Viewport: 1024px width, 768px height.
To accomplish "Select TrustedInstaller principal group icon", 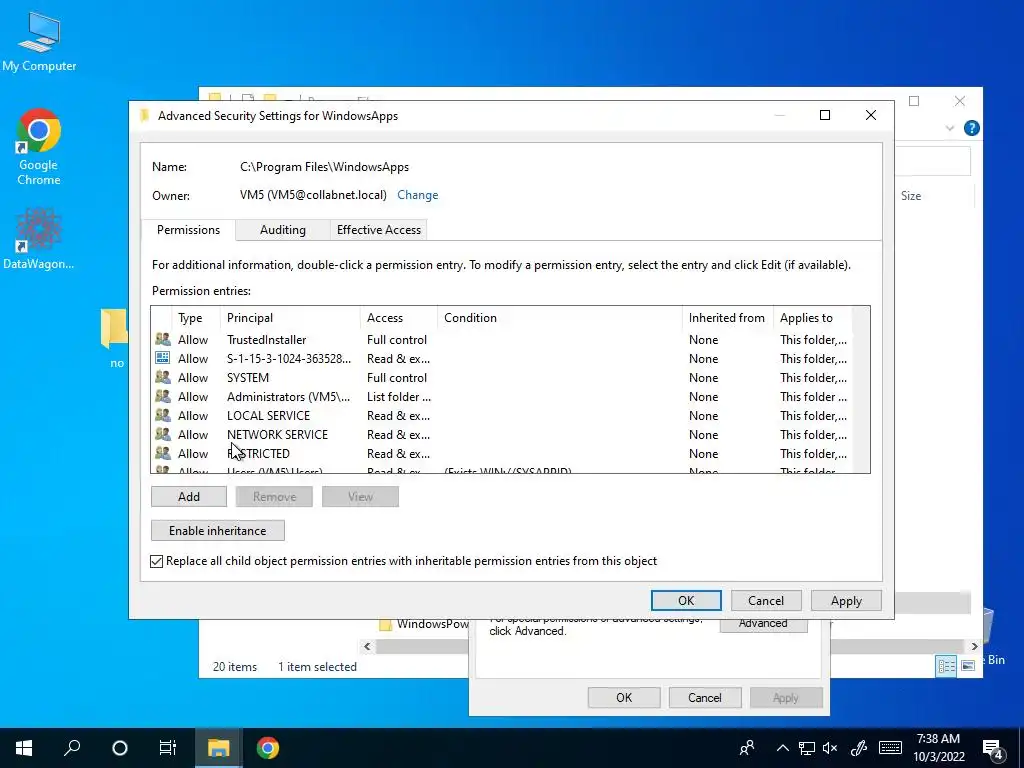I will tap(163, 340).
